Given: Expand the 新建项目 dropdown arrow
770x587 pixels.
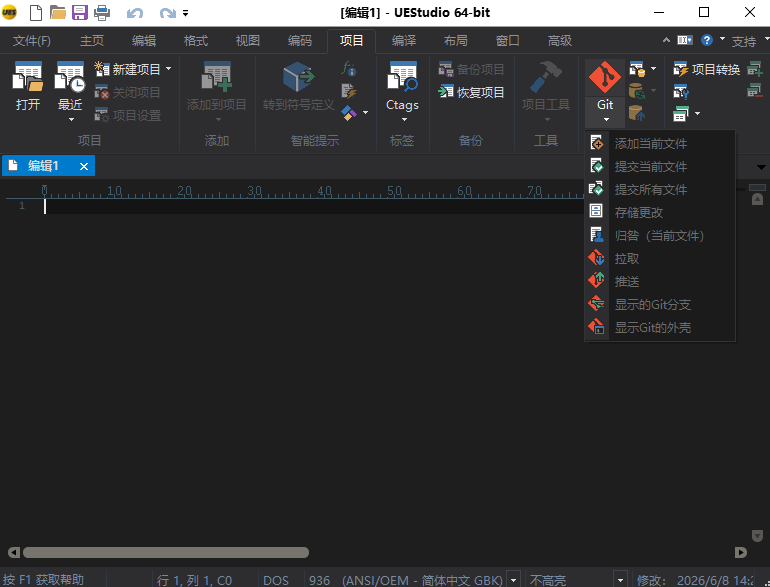Looking at the screenshot, I should point(168,69).
